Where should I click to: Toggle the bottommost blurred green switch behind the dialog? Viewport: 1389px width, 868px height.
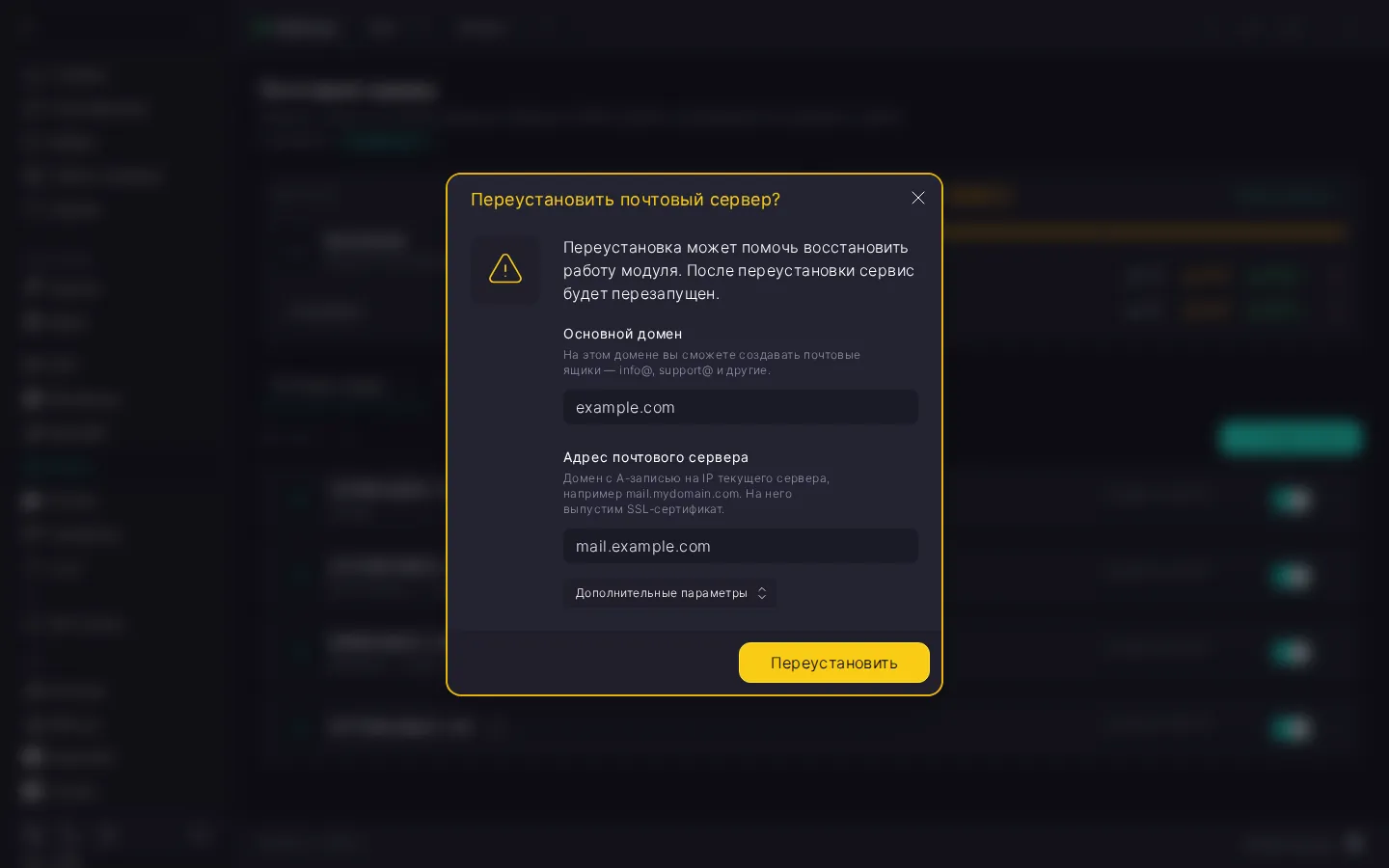click(x=1292, y=728)
